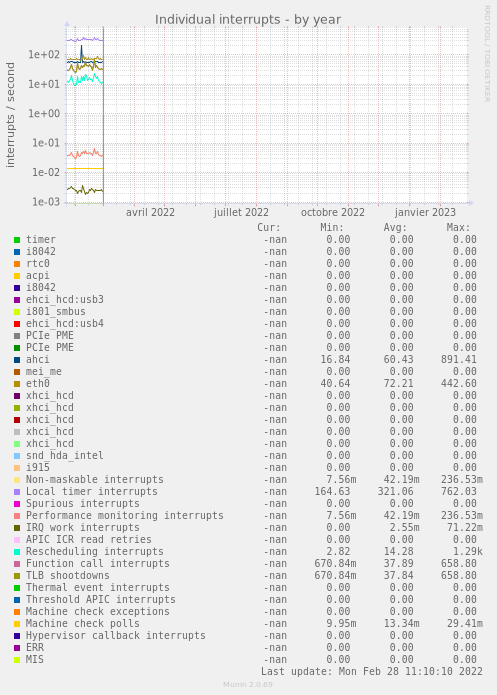
Task: Select the Local timer average 321.06
Action: pos(395,492)
